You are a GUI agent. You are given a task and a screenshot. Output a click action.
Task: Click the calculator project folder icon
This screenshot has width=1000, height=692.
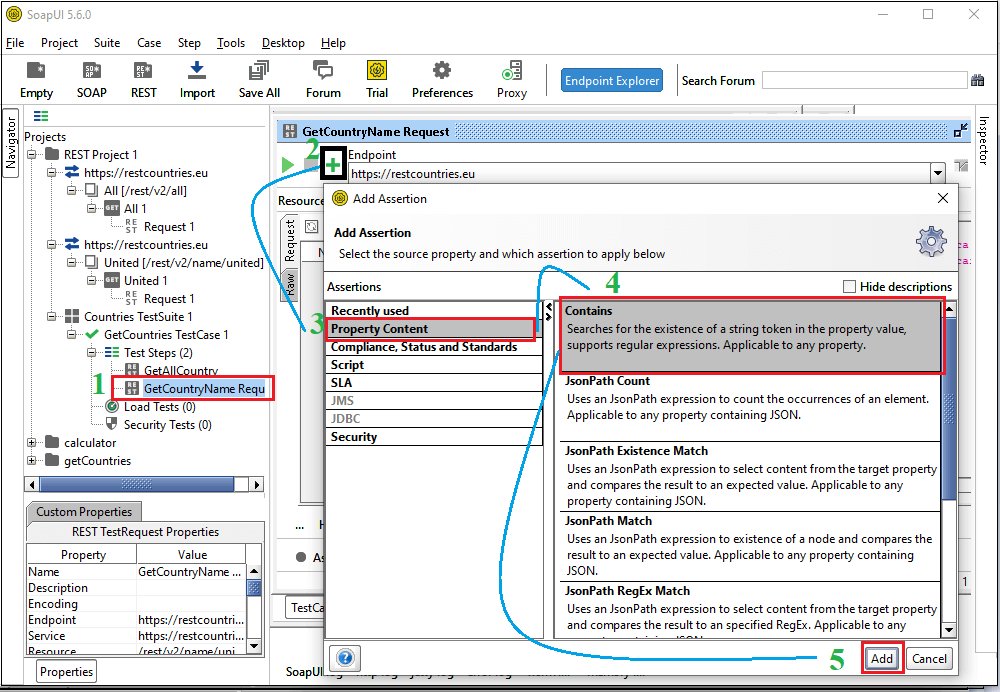click(x=52, y=442)
